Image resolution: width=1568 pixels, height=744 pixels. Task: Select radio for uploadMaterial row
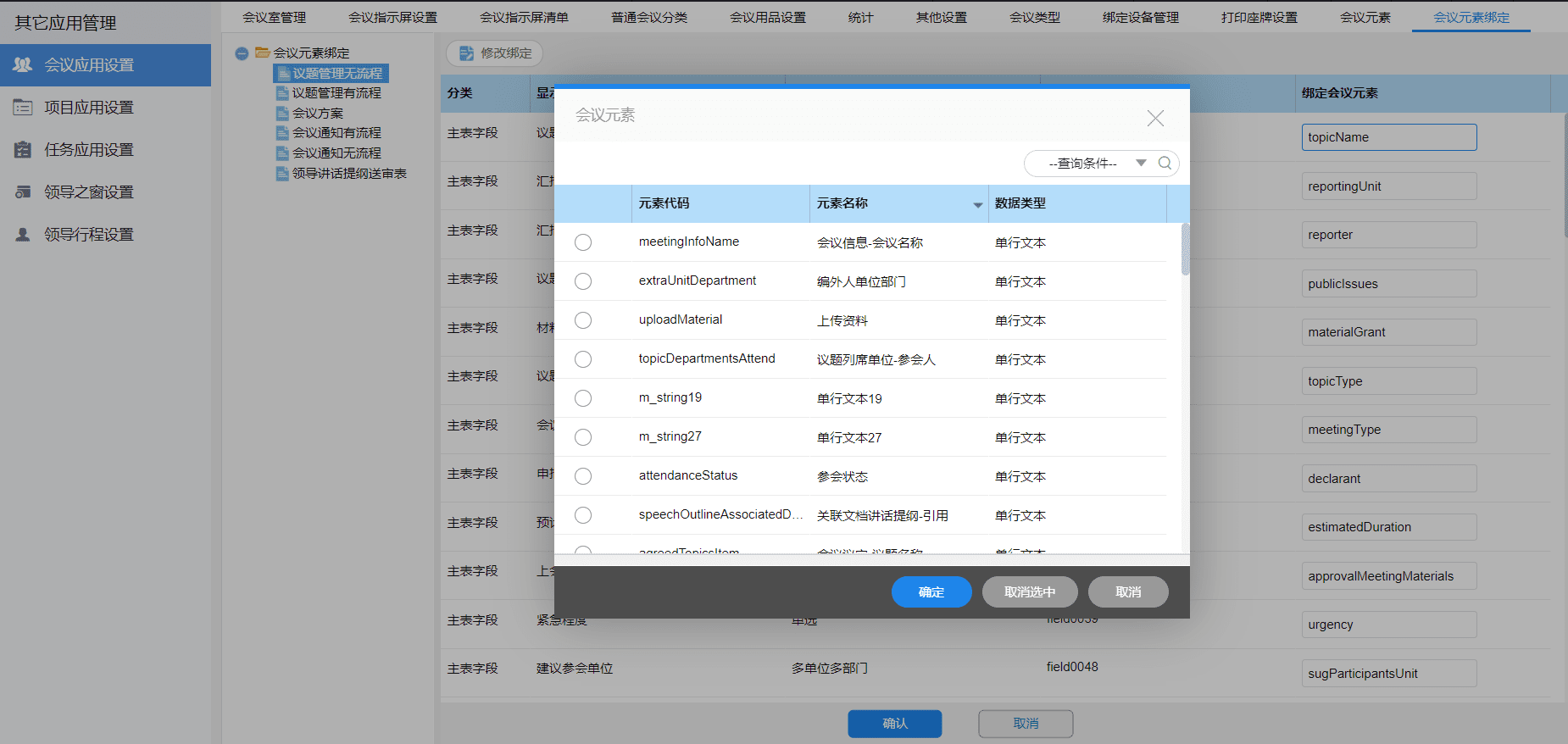[583, 320]
